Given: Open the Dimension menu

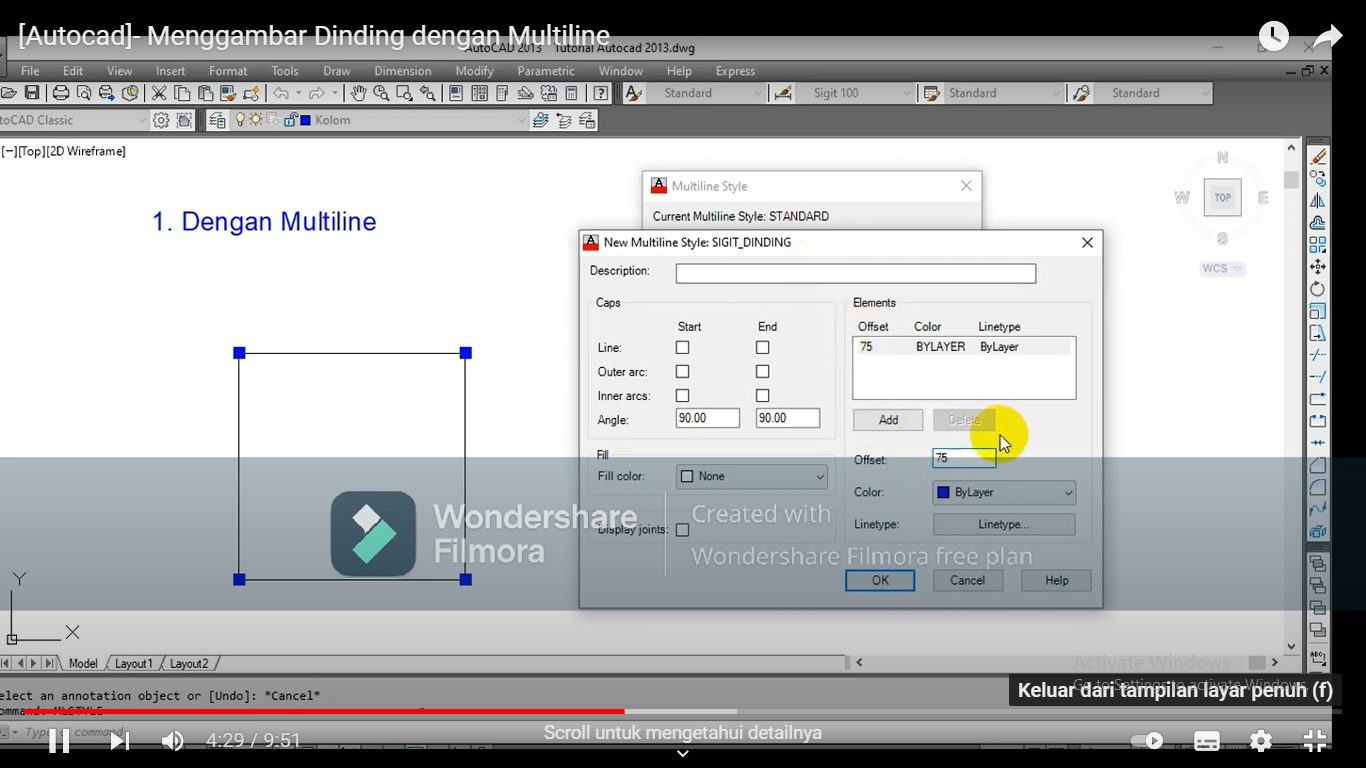Looking at the screenshot, I should click(x=403, y=71).
